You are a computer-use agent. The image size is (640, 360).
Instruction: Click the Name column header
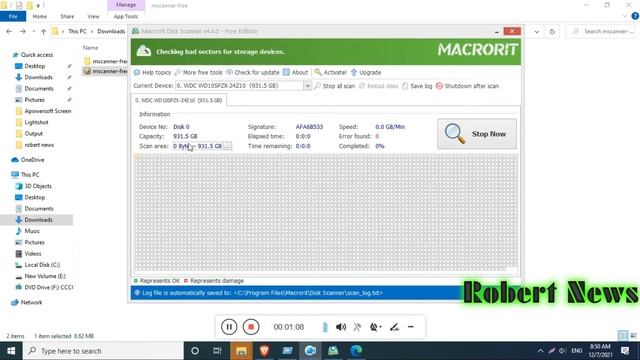(91, 48)
